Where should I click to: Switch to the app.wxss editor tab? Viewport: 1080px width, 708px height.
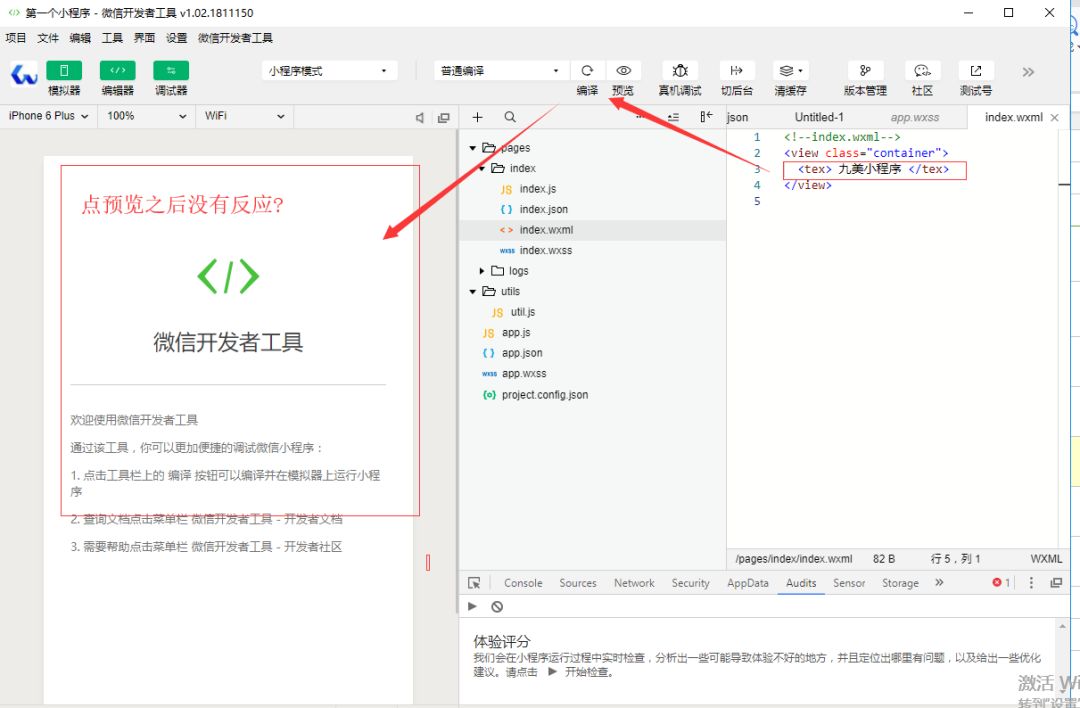point(915,118)
